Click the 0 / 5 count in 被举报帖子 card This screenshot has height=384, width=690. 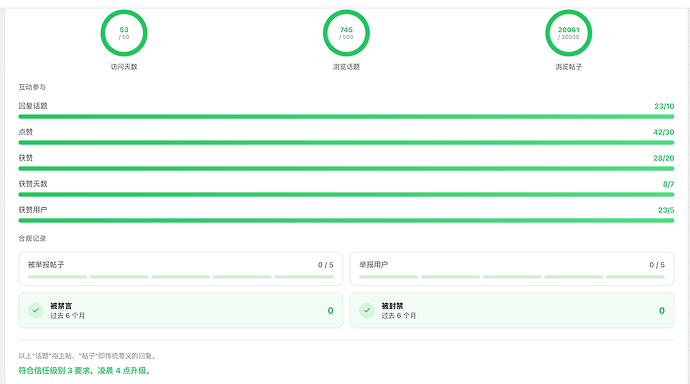pos(326,265)
